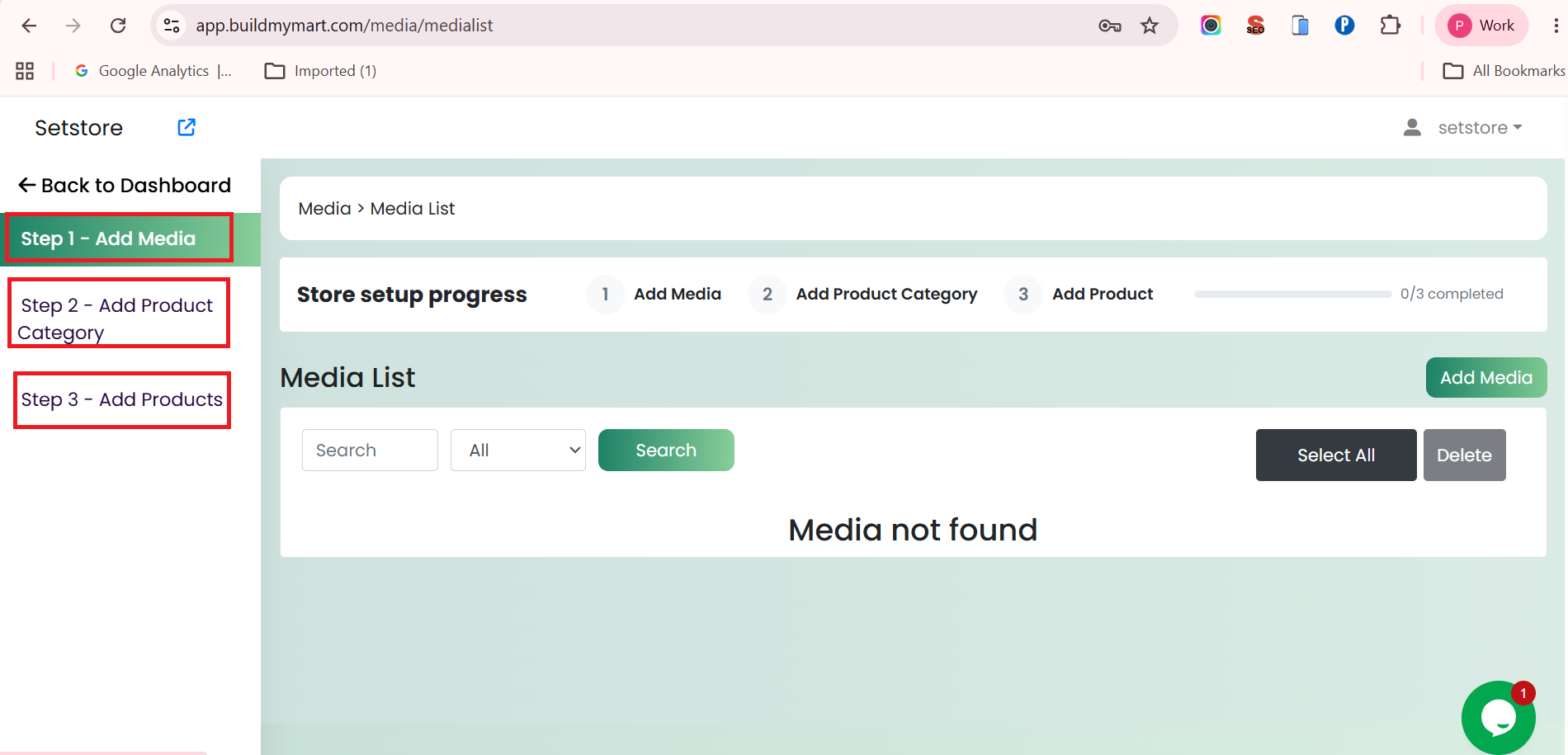This screenshot has height=755, width=1568.
Task: Open the All filter dropdown
Action: coord(518,451)
